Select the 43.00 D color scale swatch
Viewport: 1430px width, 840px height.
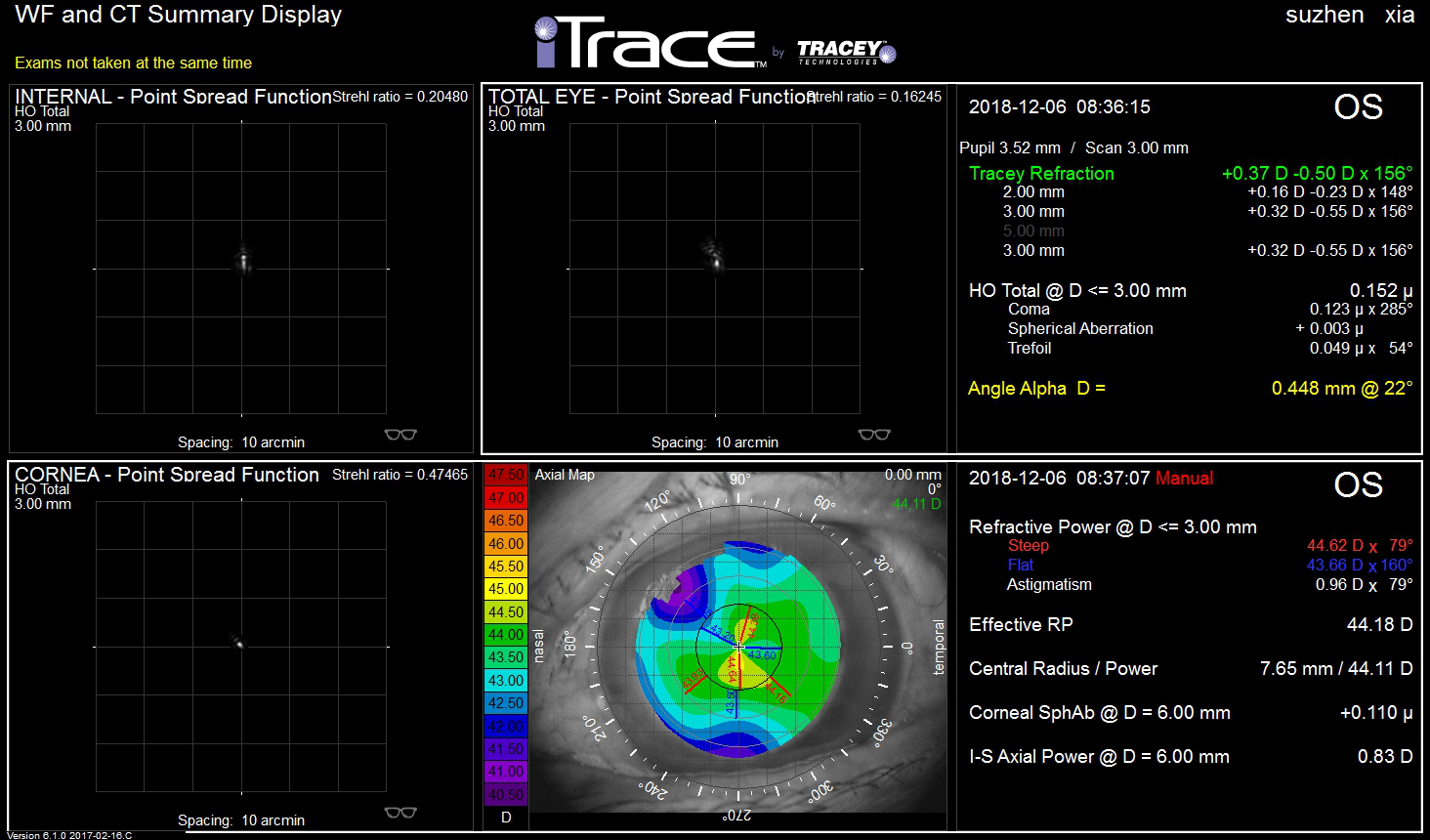(506, 680)
